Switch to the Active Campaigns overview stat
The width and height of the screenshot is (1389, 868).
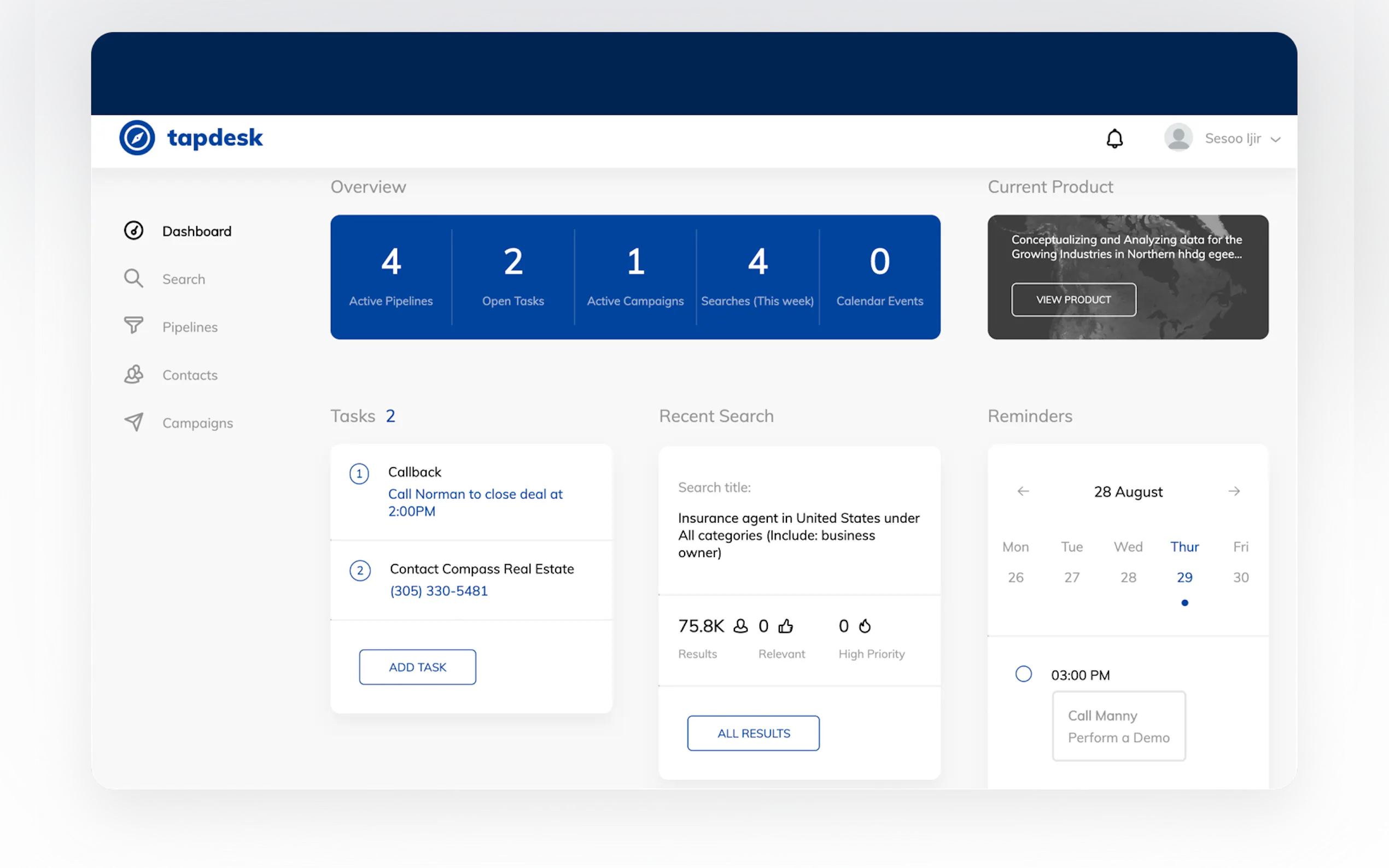635,275
